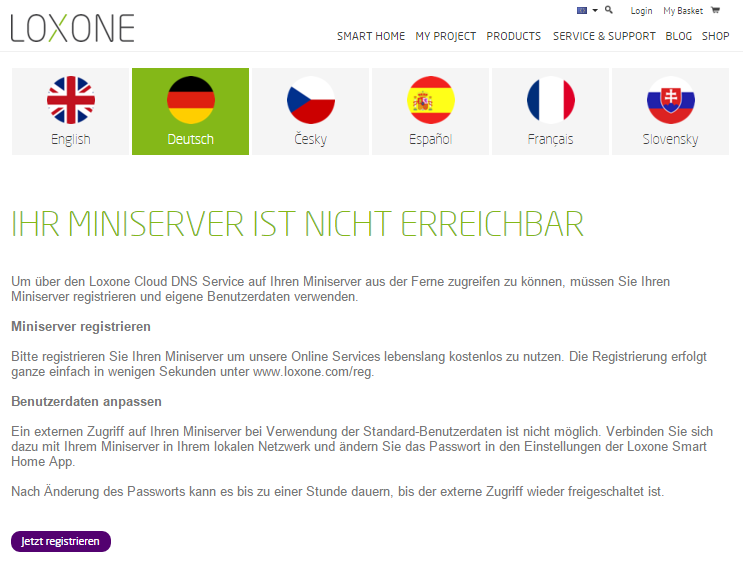
Task: Open the My Project menu
Action: (x=445, y=36)
